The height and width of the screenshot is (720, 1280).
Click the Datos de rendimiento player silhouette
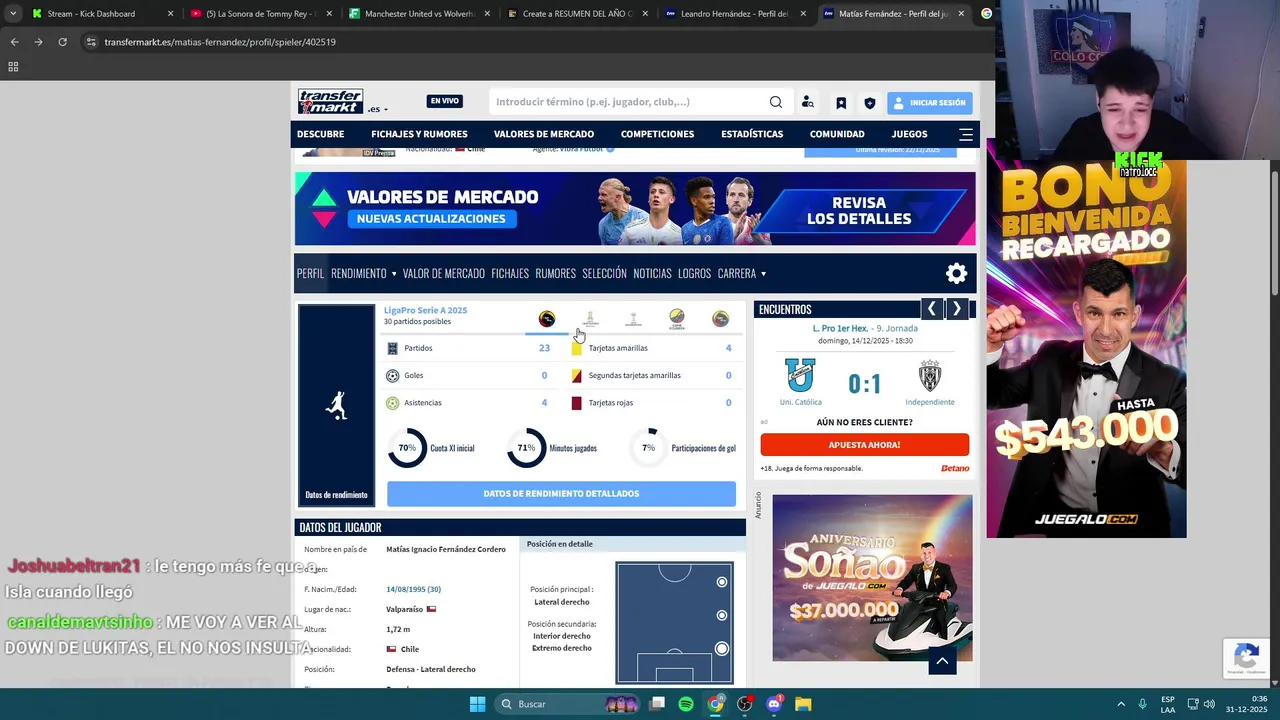pyautogui.click(x=336, y=405)
